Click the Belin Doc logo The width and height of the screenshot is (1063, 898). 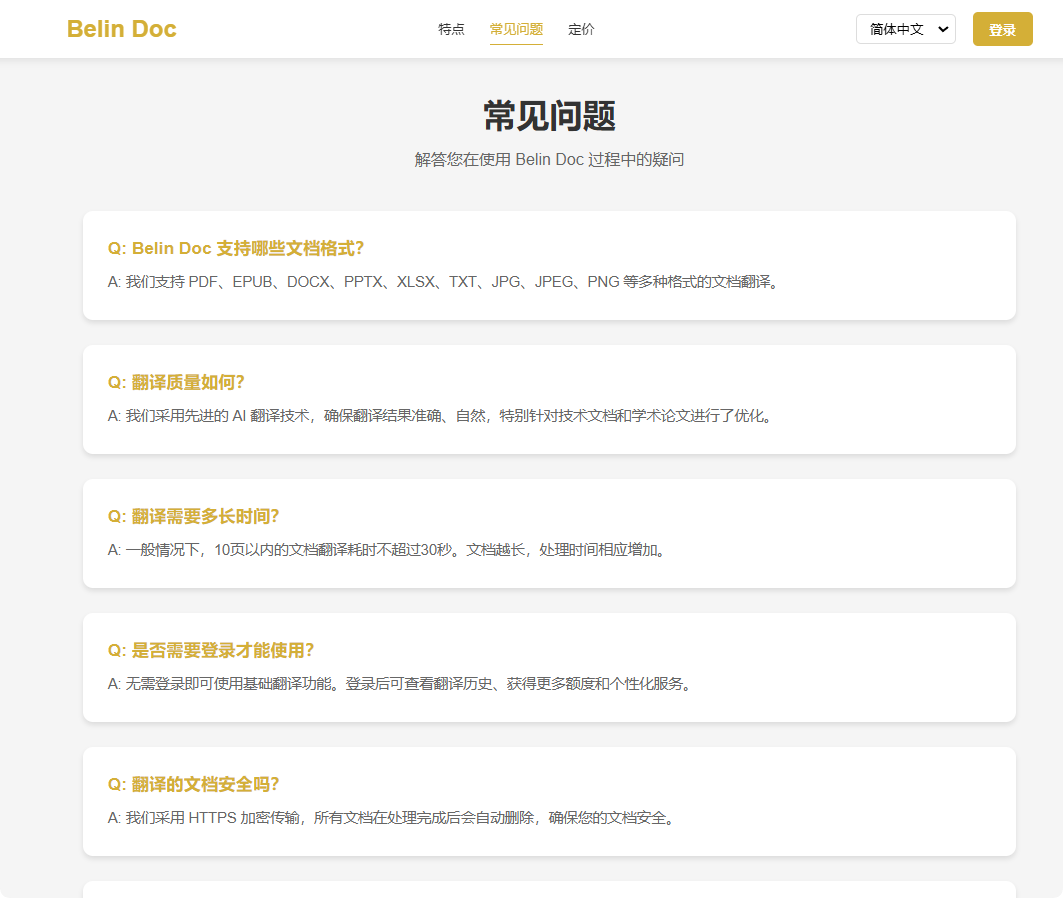tap(121, 29)
